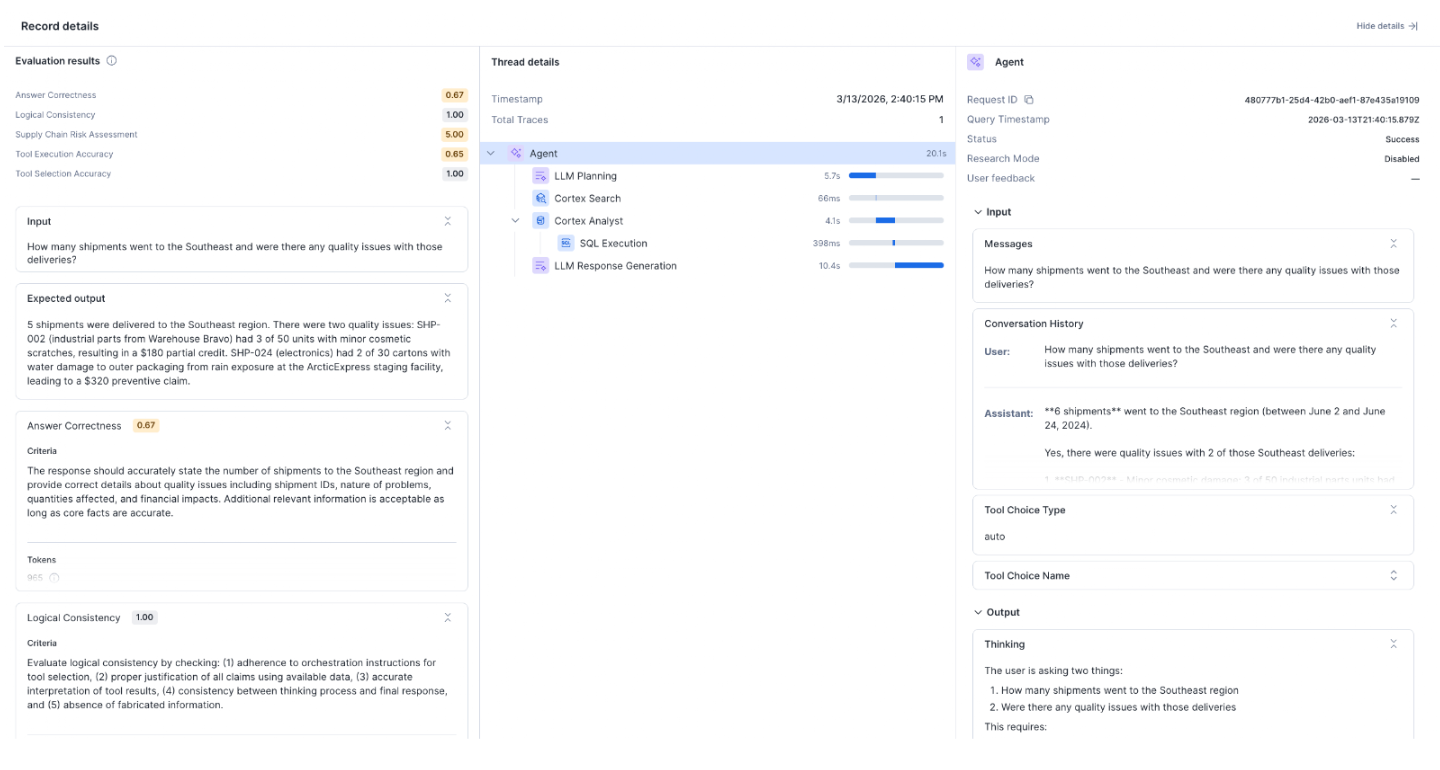This screenshot has height=770, width=1440.
Task: Click the SQL Execution step icon
Action: 565,243
